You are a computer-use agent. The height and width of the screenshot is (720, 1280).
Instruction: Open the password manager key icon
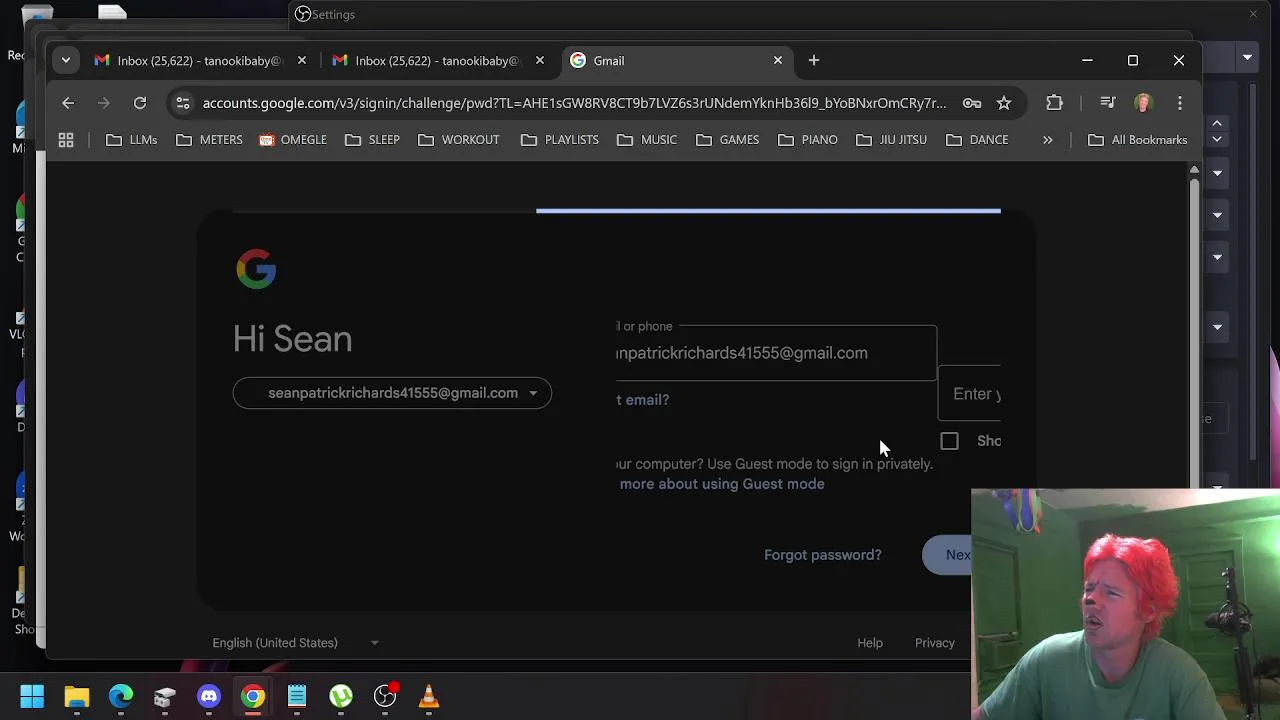[971, 103]
